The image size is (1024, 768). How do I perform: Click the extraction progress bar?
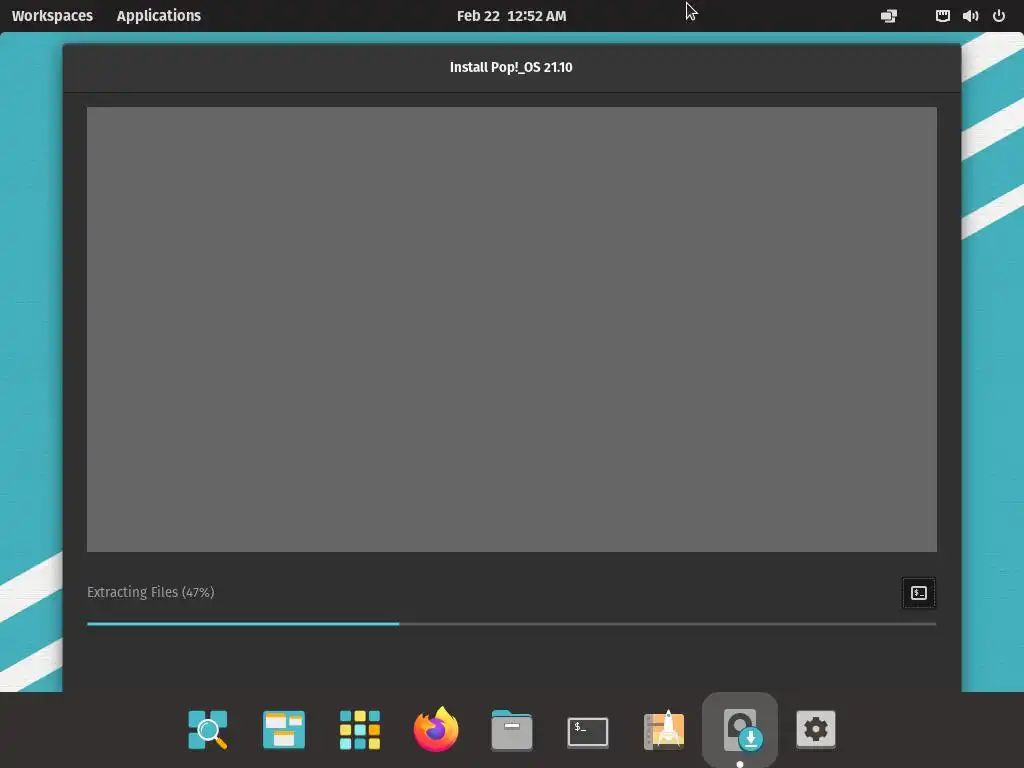[511, 624]
